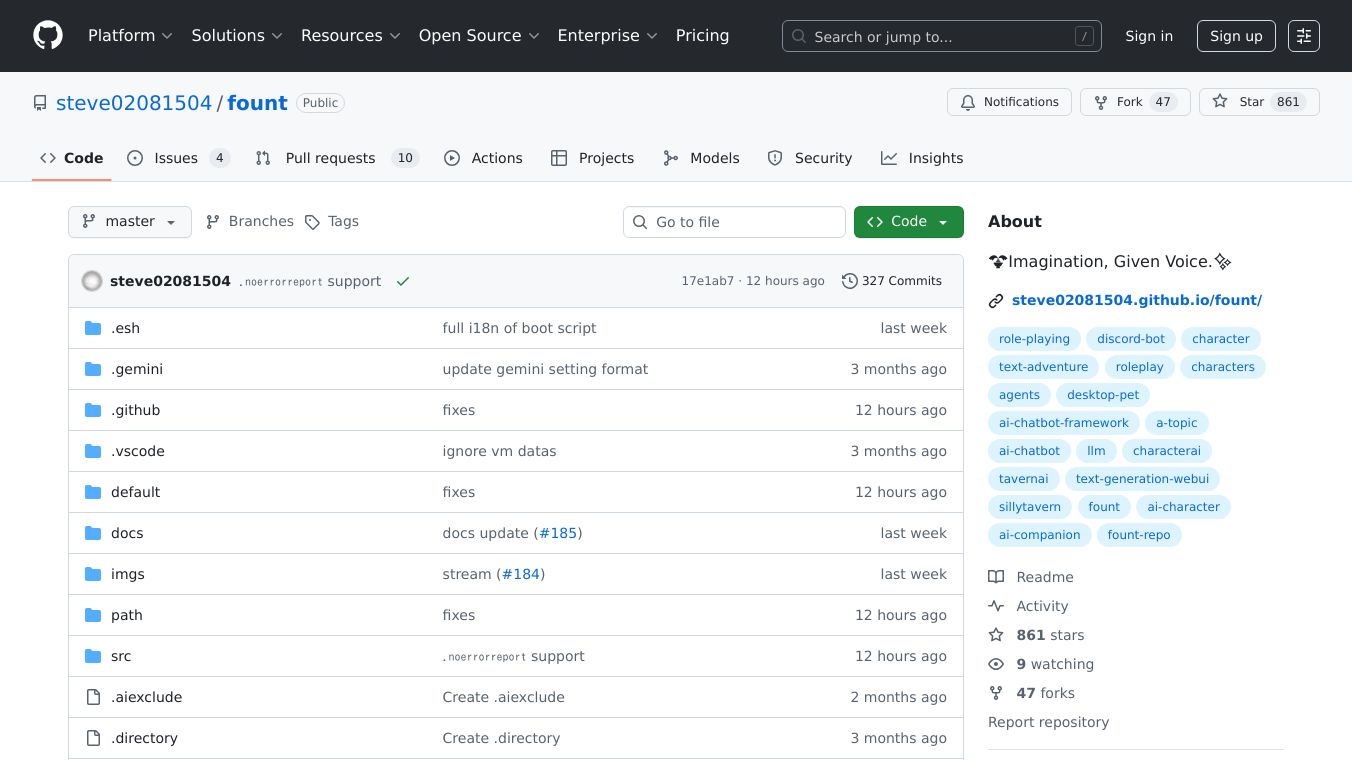Open the 327 Commits history
The image size is (1352, 760).
click(892, 281)
